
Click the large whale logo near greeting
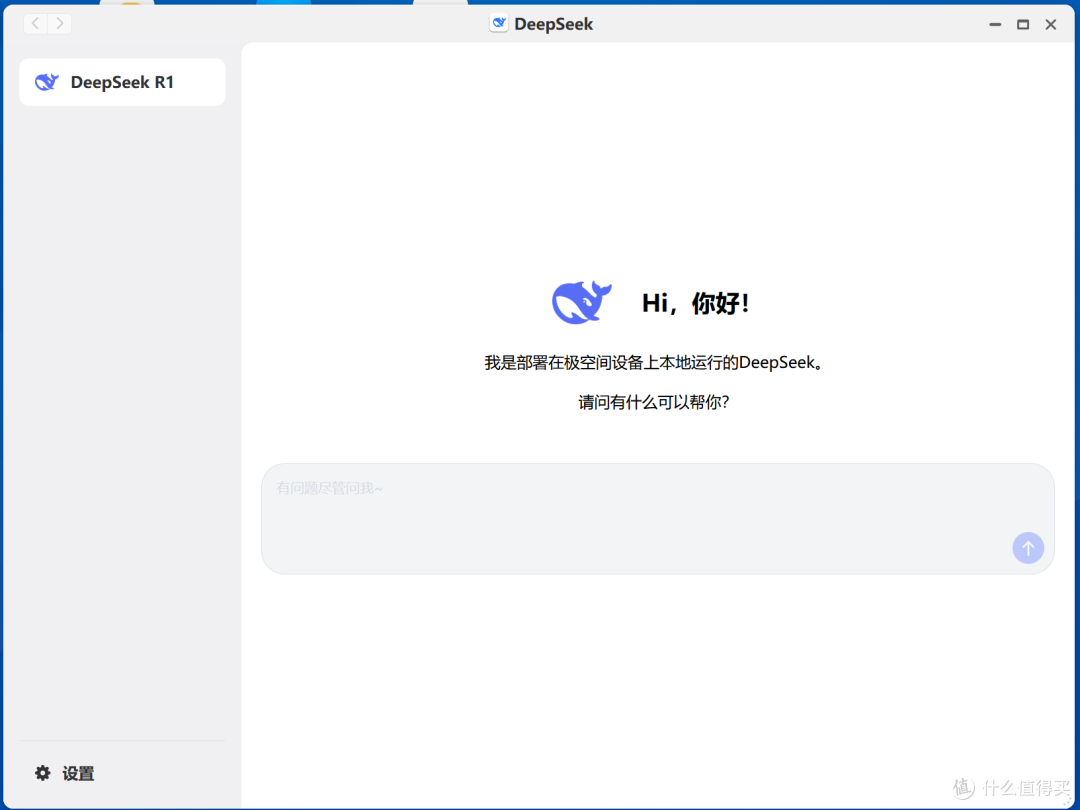tap(581, 302)
